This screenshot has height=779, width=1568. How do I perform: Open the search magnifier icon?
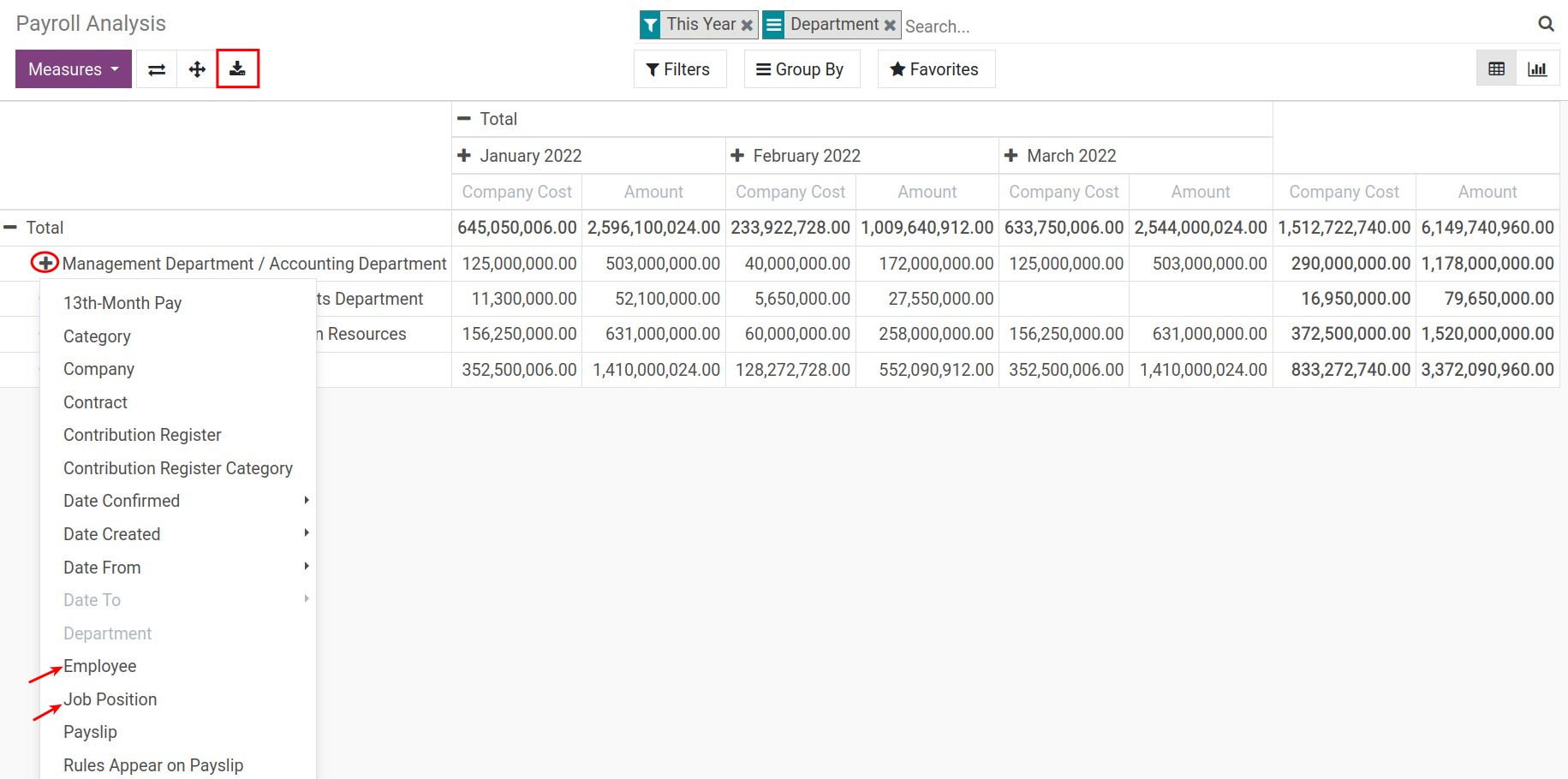[x=1546, y=24]
